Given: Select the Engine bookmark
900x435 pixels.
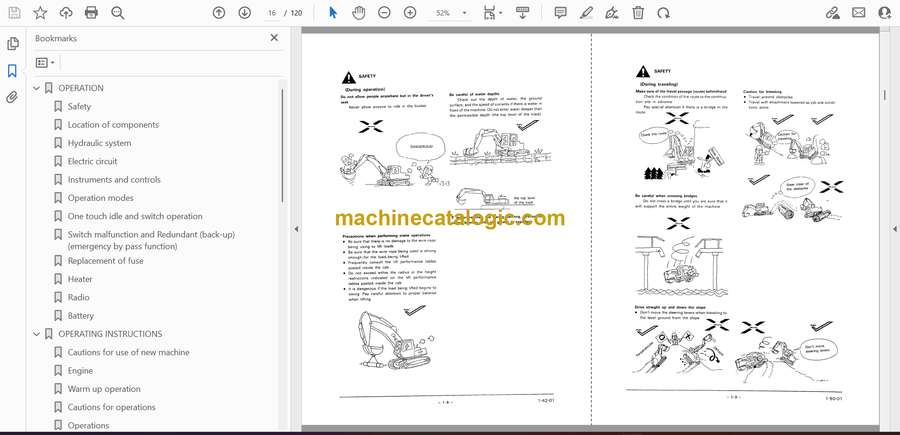Looking at the screenshot, I should (80, 371).
